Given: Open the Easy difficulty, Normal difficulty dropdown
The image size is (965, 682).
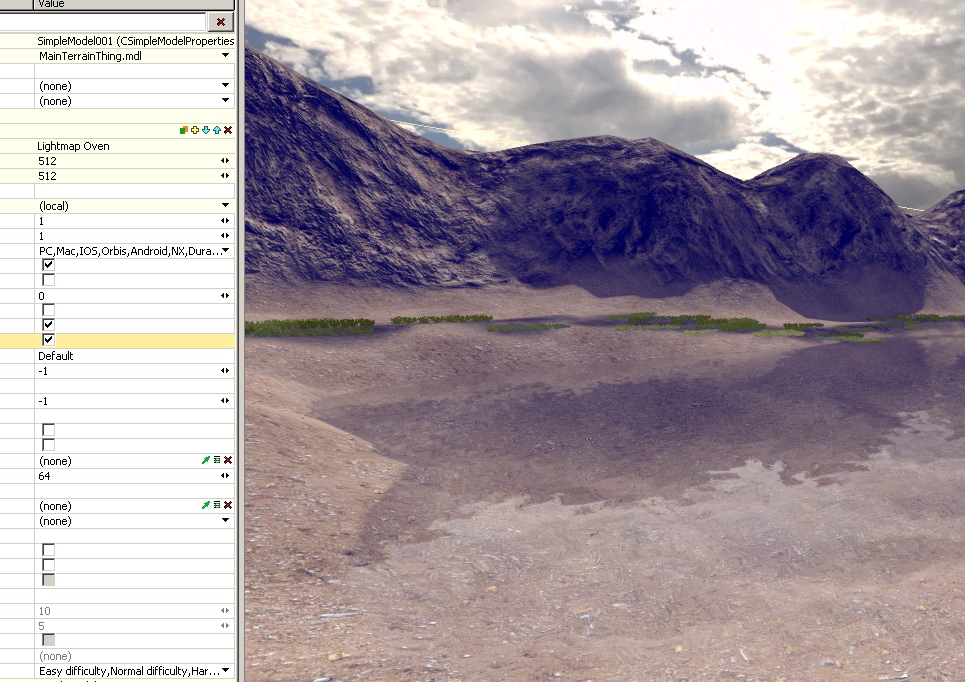Looking at the screenshot, I should (225, 670).
